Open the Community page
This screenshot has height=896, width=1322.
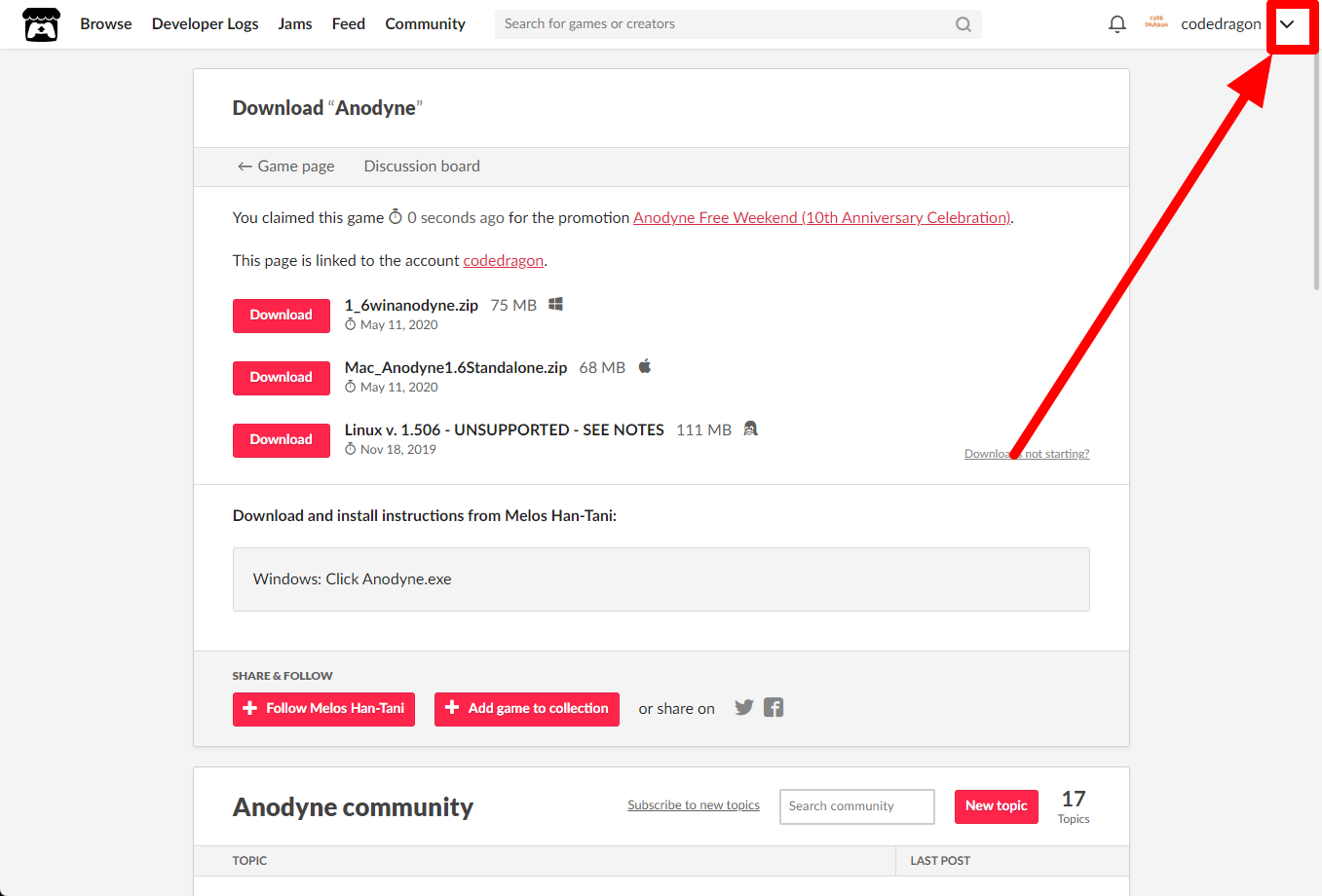coord(425,24)
